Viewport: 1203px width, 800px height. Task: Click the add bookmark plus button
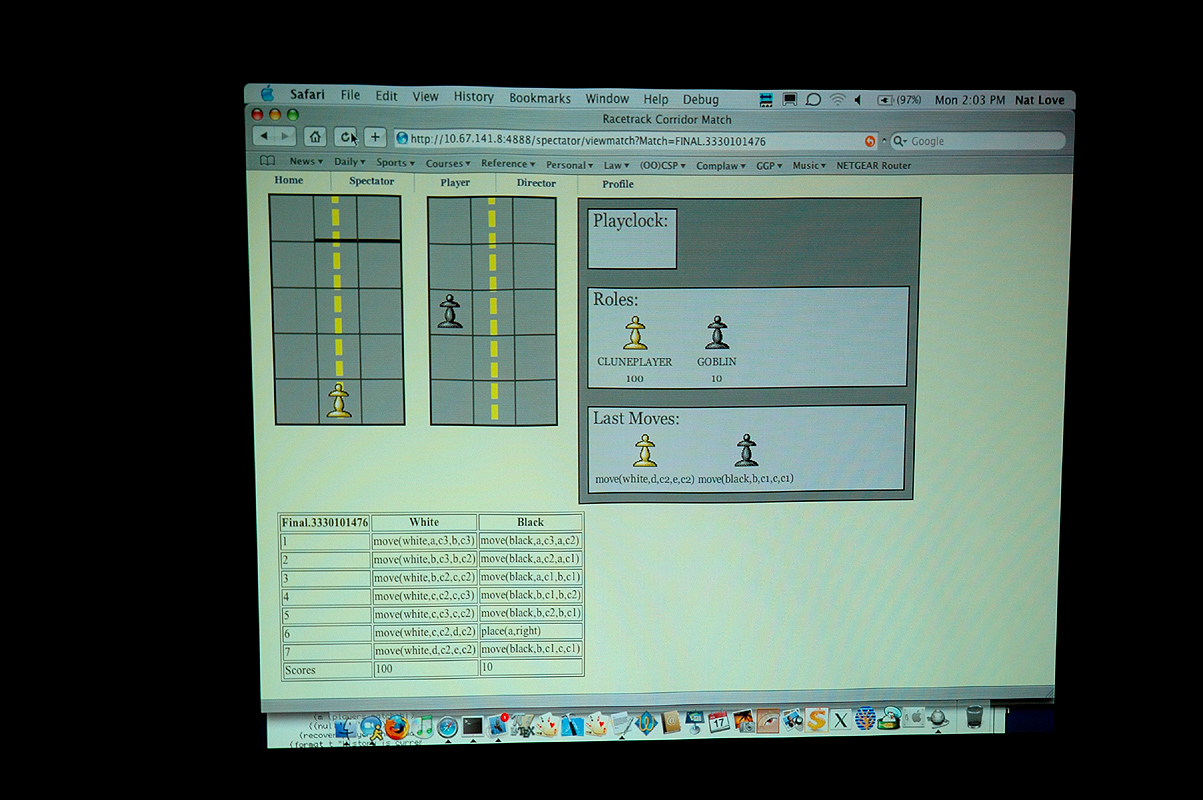(x=375, y=137)
